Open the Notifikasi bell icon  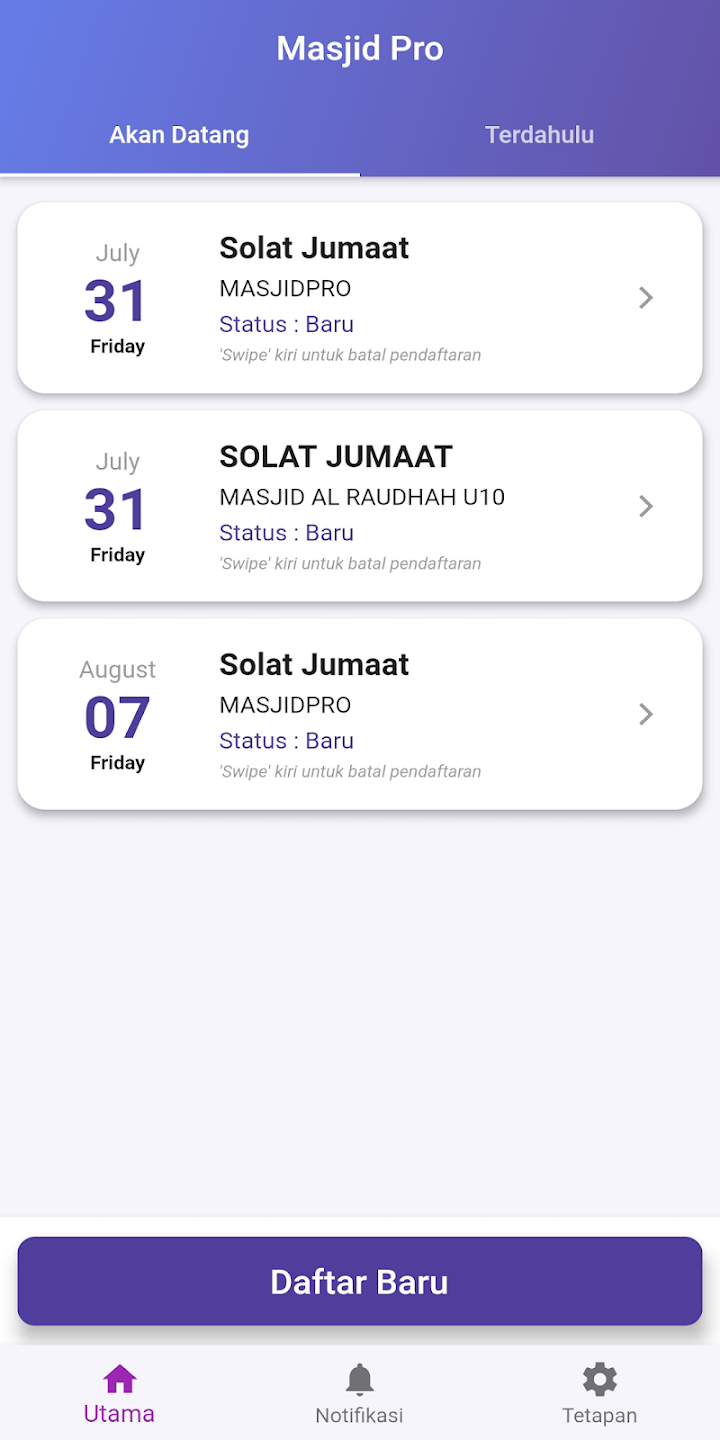pos(359,1380)
